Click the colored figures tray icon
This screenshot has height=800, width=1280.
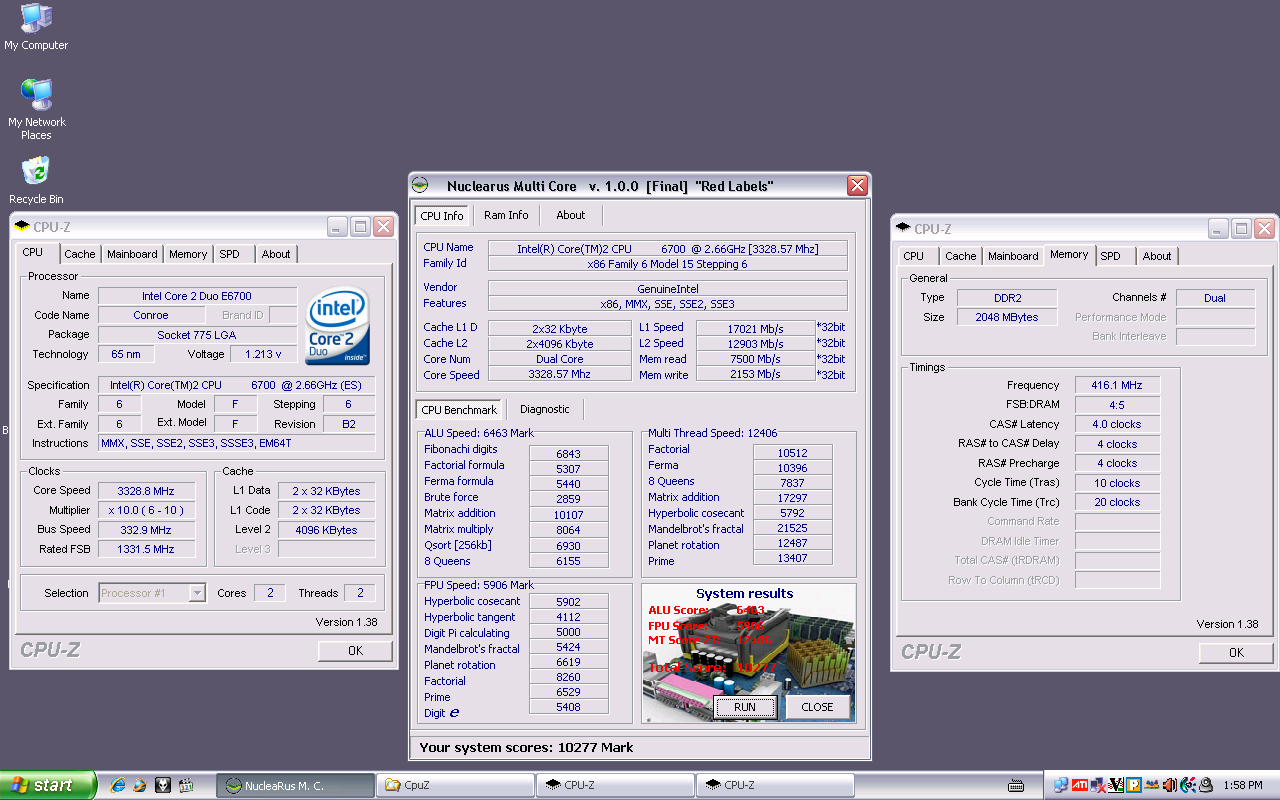click(1152, 785)
